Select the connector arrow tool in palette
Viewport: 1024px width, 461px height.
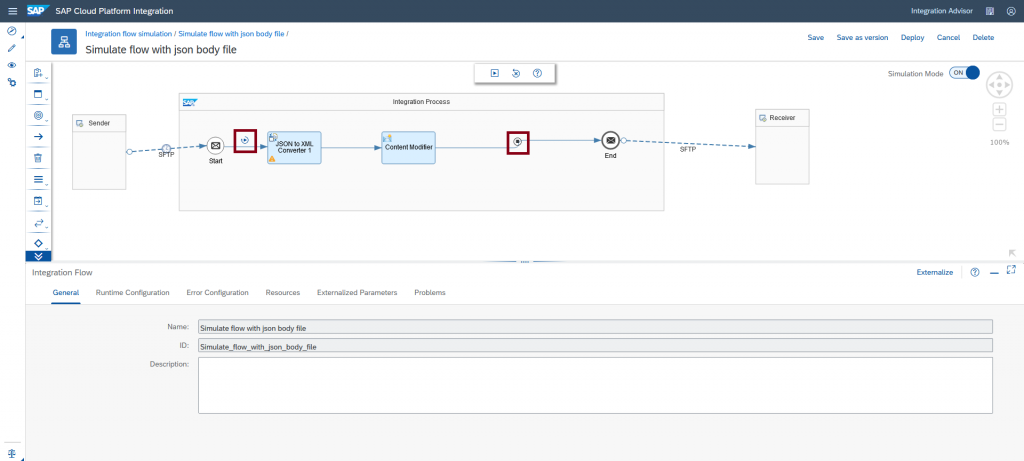[x=38, y=136]
